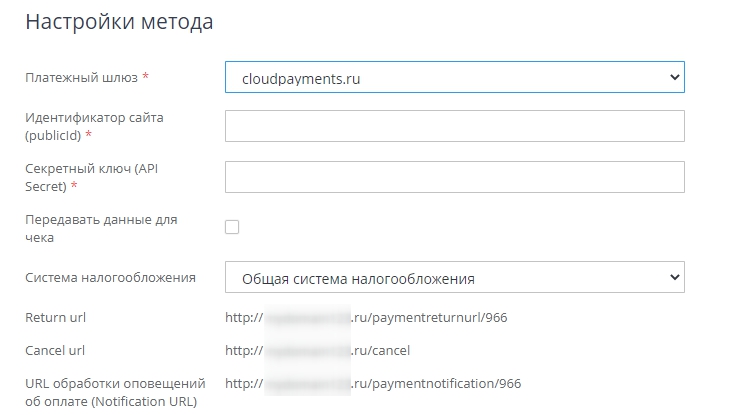Click into the Секретный ключ (API Secret) field
This screenshot has width=740, height=415.
click(x=454, y=177)
